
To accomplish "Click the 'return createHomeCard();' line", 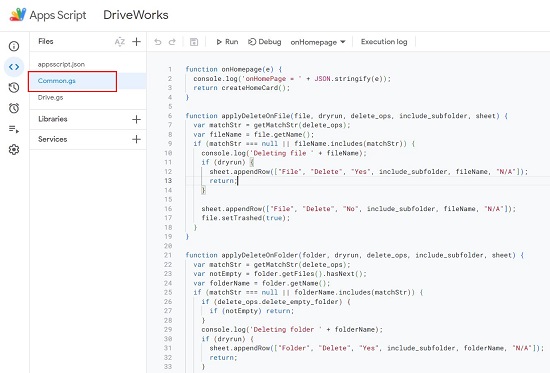I will tap(242, 88).
